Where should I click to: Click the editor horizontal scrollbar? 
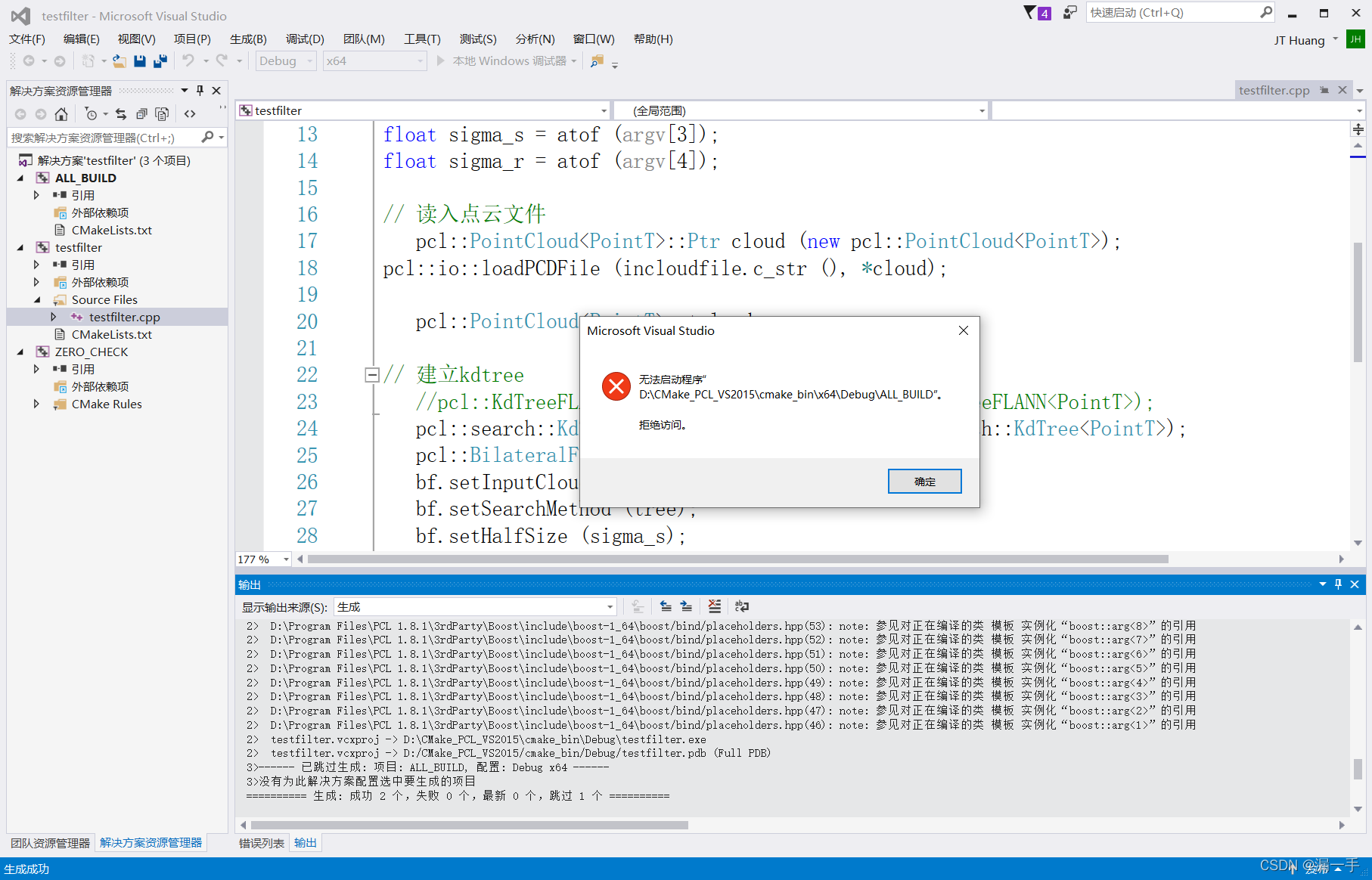pos(737,559)
